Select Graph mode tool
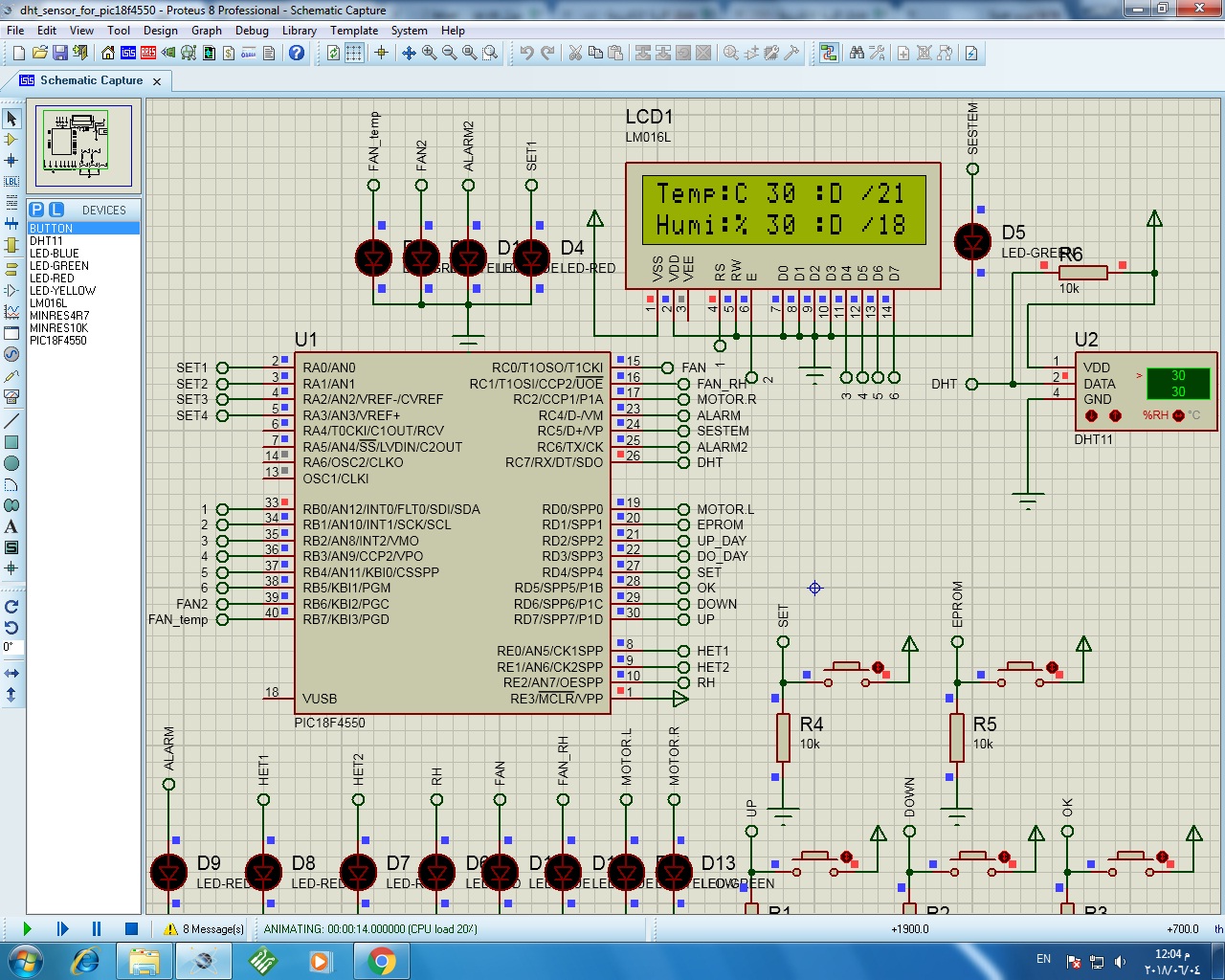Screen dimensions: 1225x980 point(11,312)
